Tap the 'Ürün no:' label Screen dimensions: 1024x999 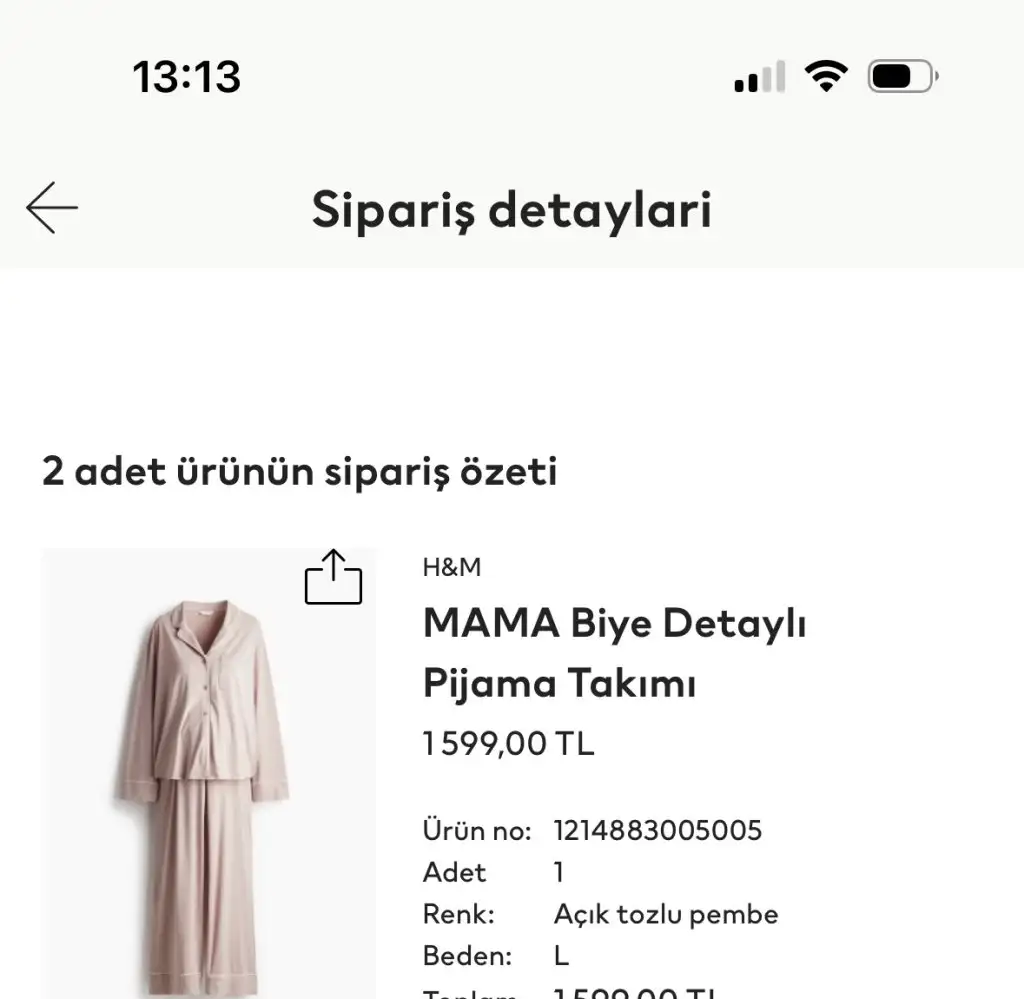[476, 830]
